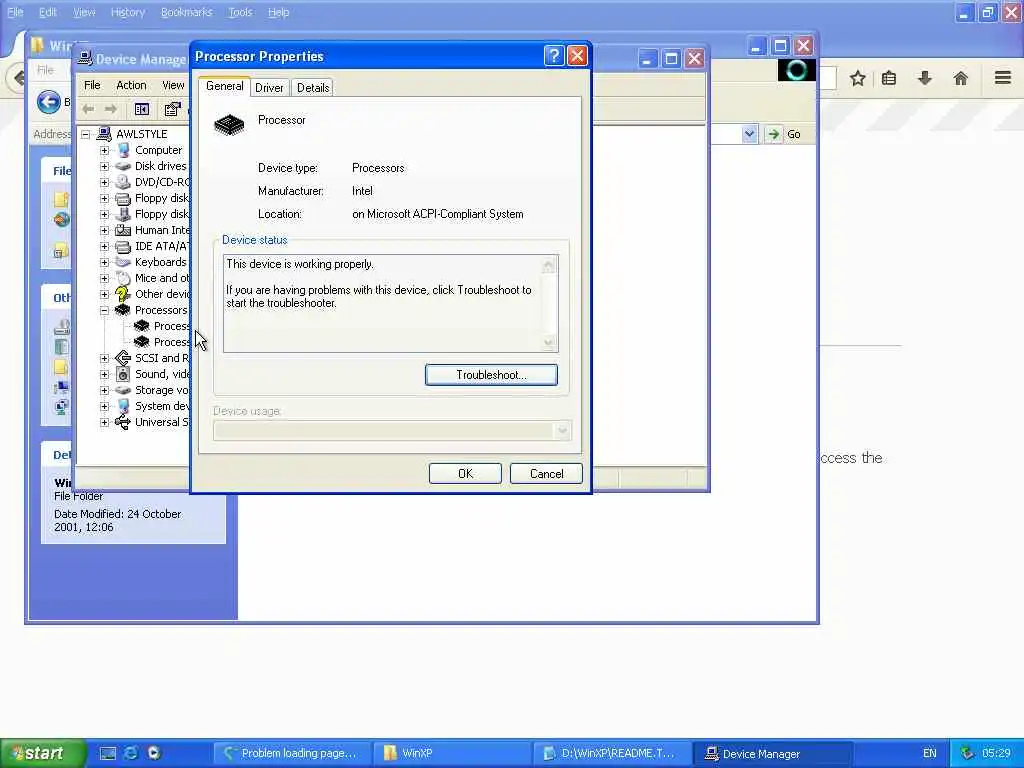
Task: Confirm with the OK button
Action: click(465, 473)
